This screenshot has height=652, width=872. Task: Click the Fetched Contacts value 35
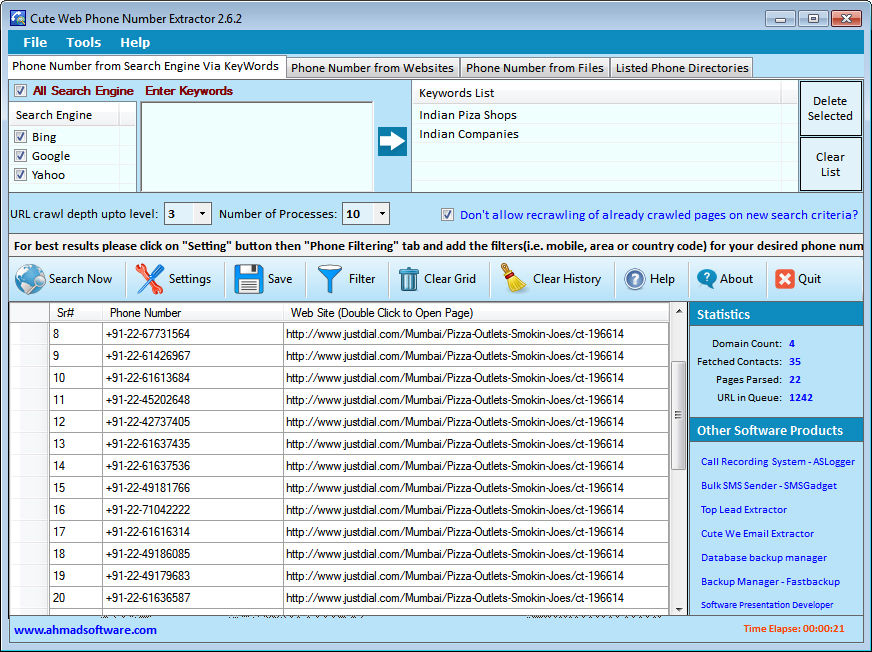tap(795, 362)
